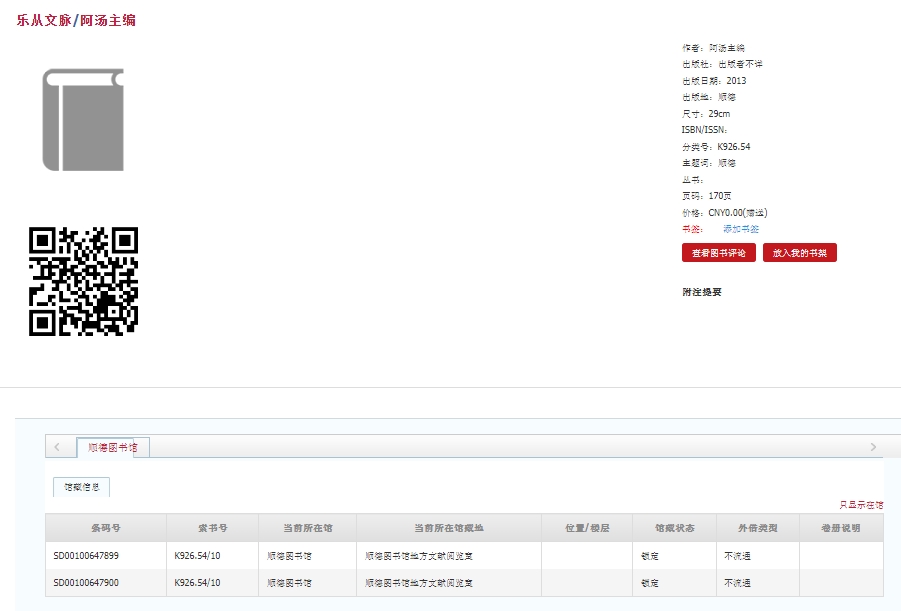This screenshot has width=901, height=611.
Task: Click the right arrow of the library tabs
Action: [872, 447]
